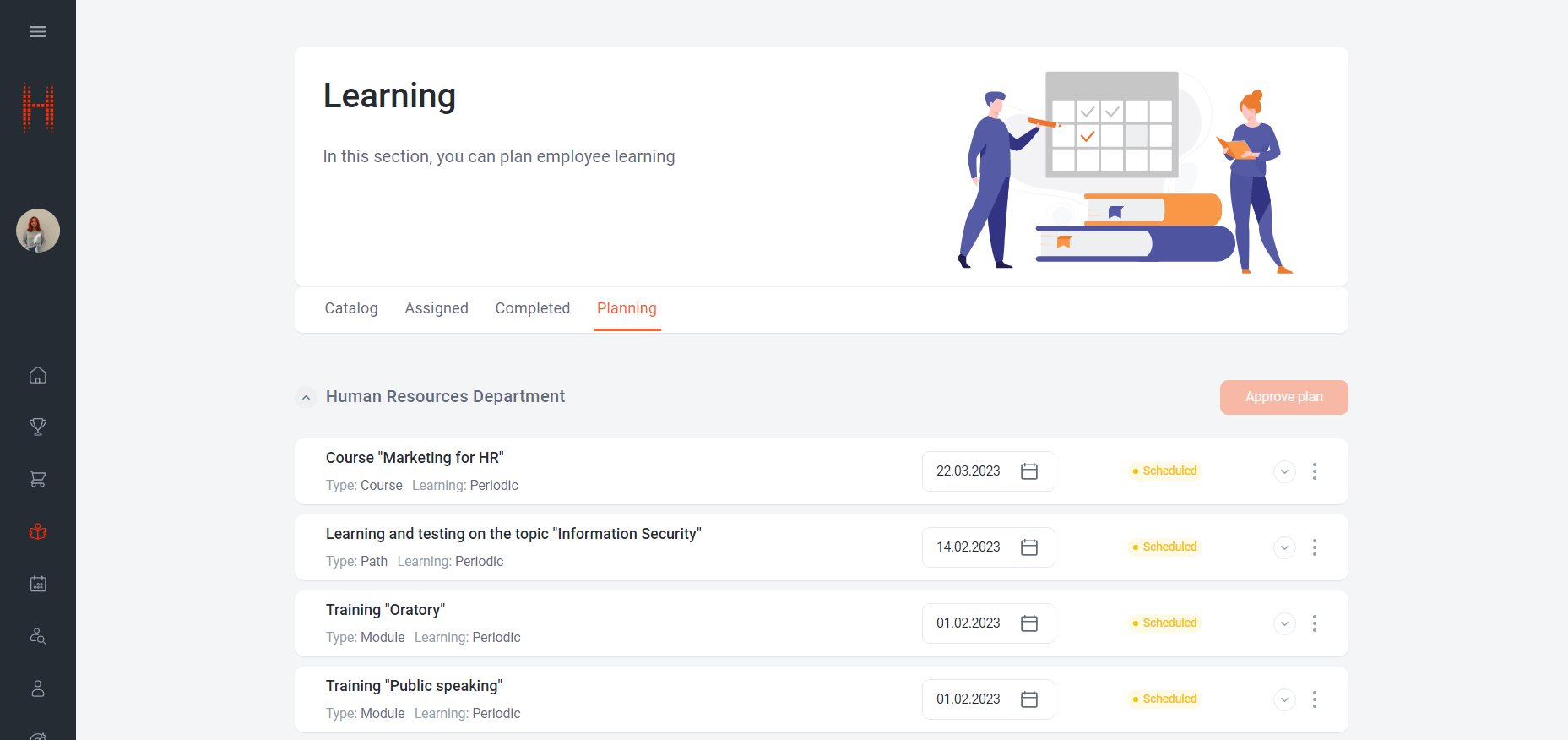The image size is (1568, 740).
Task: Open the trophy achievements icon
Action: tap(38, 427)
